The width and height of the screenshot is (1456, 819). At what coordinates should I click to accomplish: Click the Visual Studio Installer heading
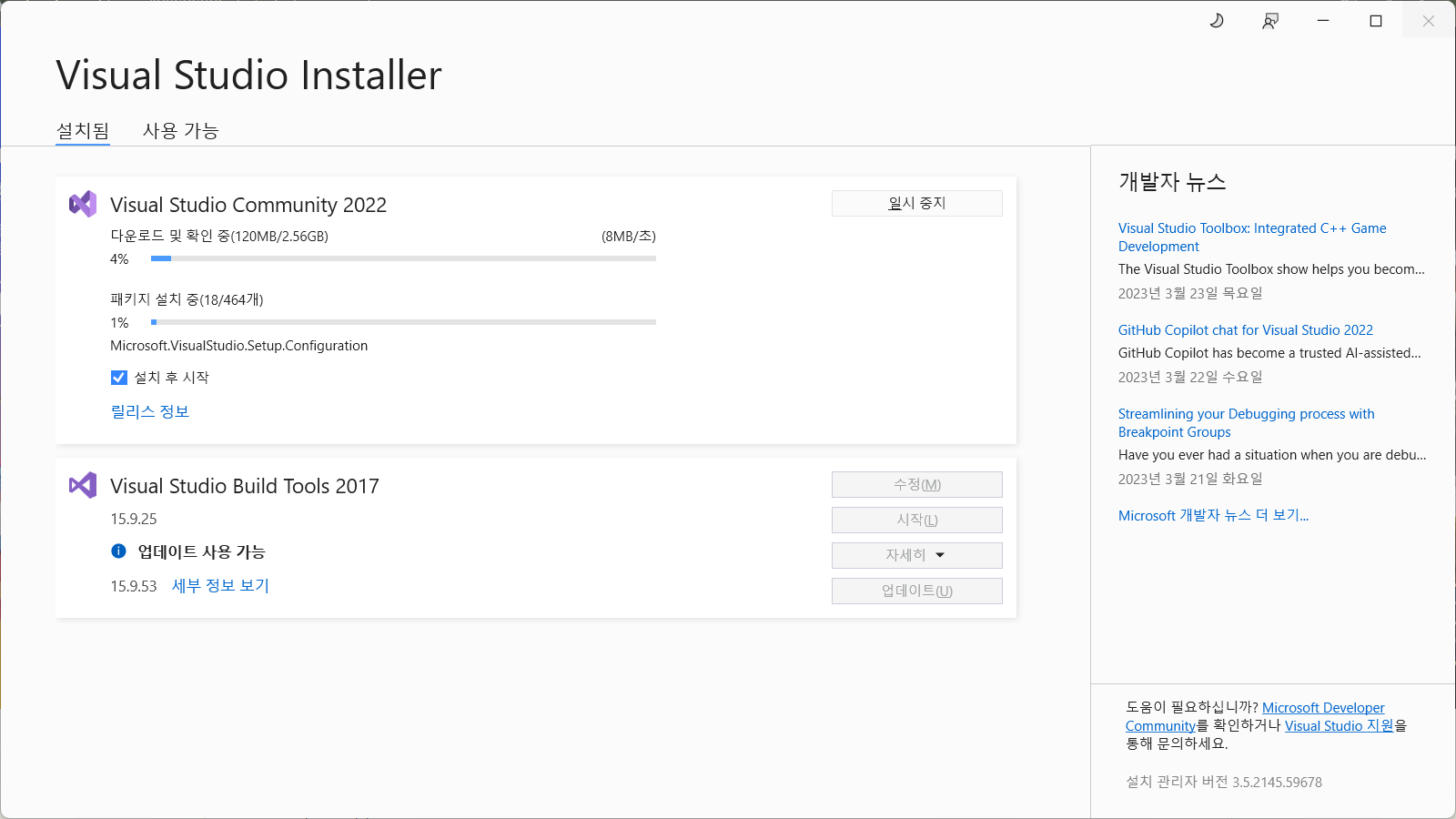pos(248,75)
